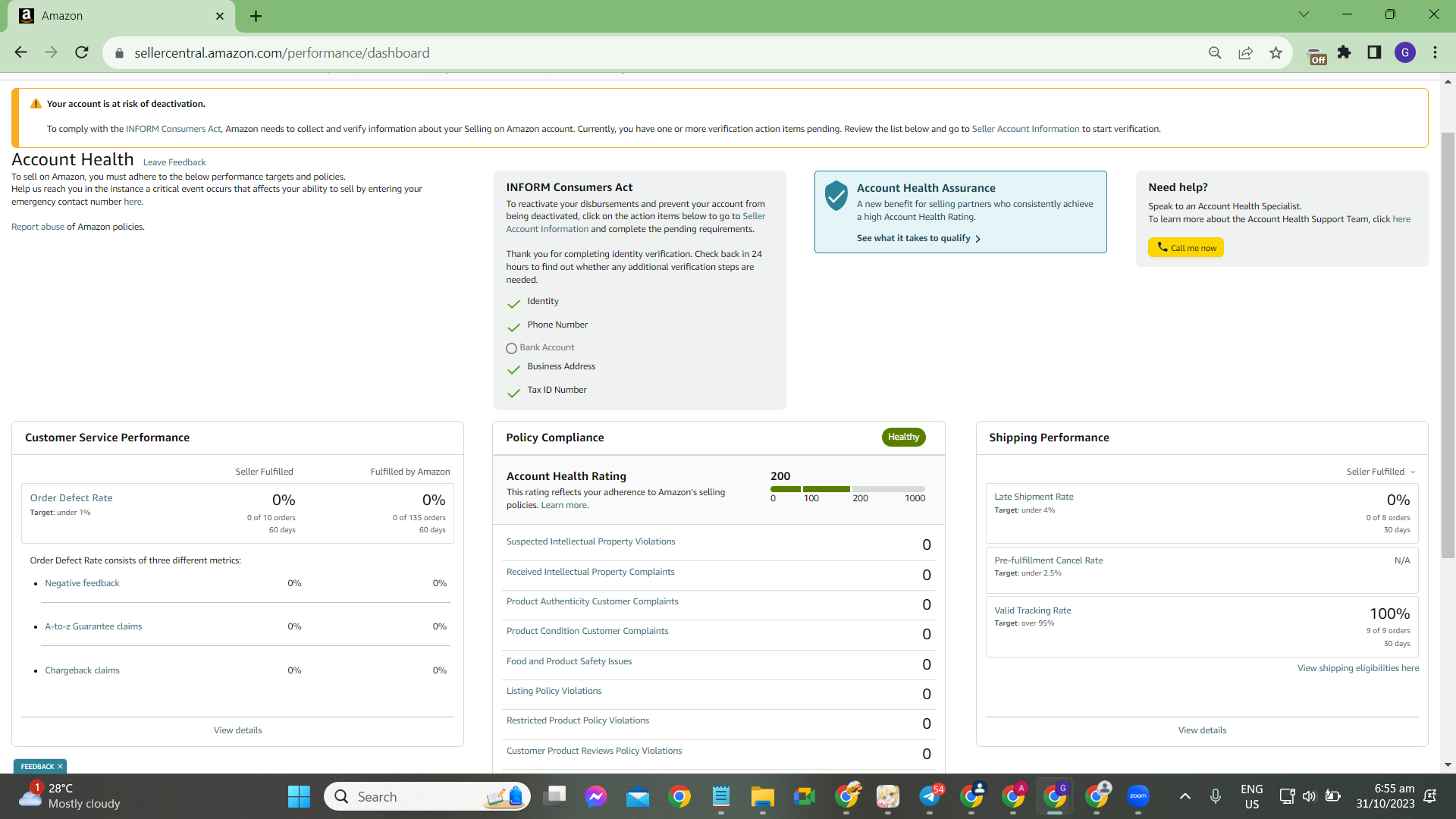Open the Windows Start menu
This screenshot has height=819, width=1456.
299,796
